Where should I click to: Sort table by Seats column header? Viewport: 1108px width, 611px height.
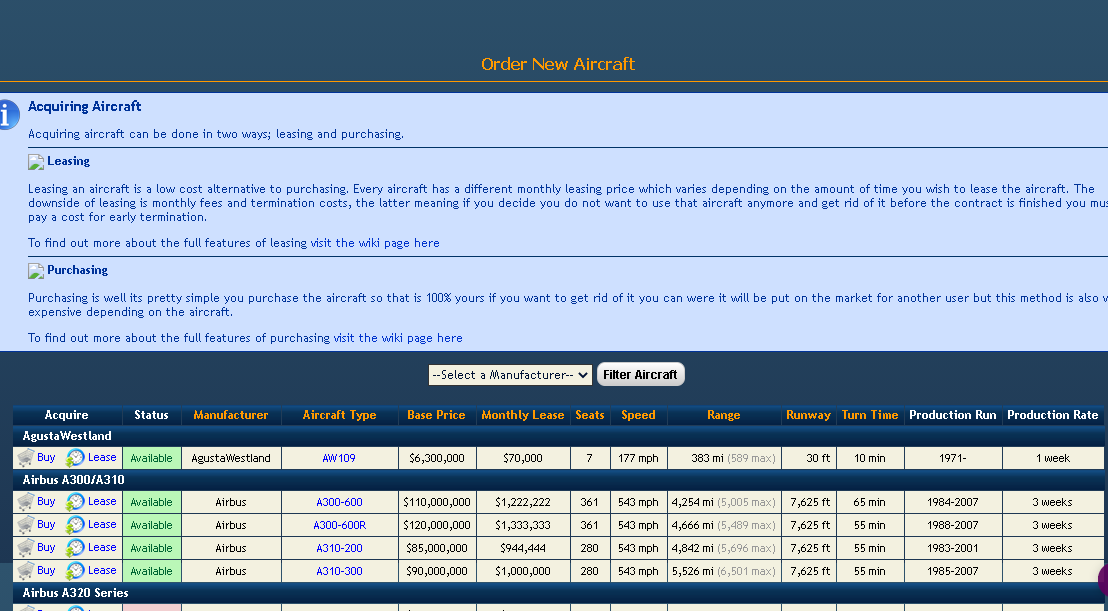[x=590, y=415]
